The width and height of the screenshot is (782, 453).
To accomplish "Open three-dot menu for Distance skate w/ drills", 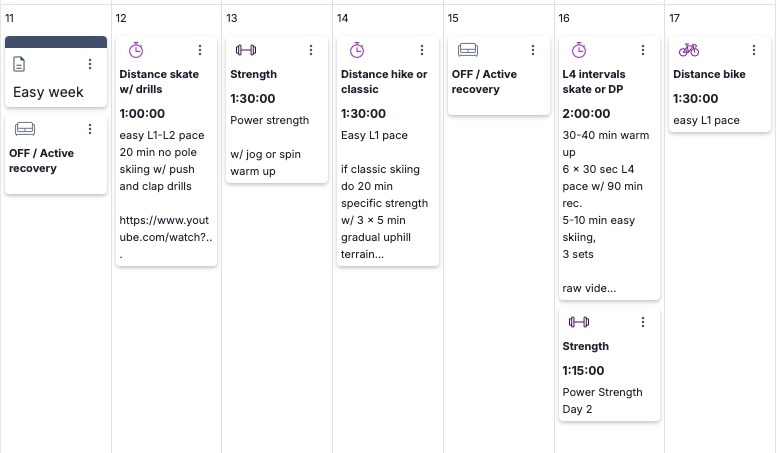I will (200, 50).
